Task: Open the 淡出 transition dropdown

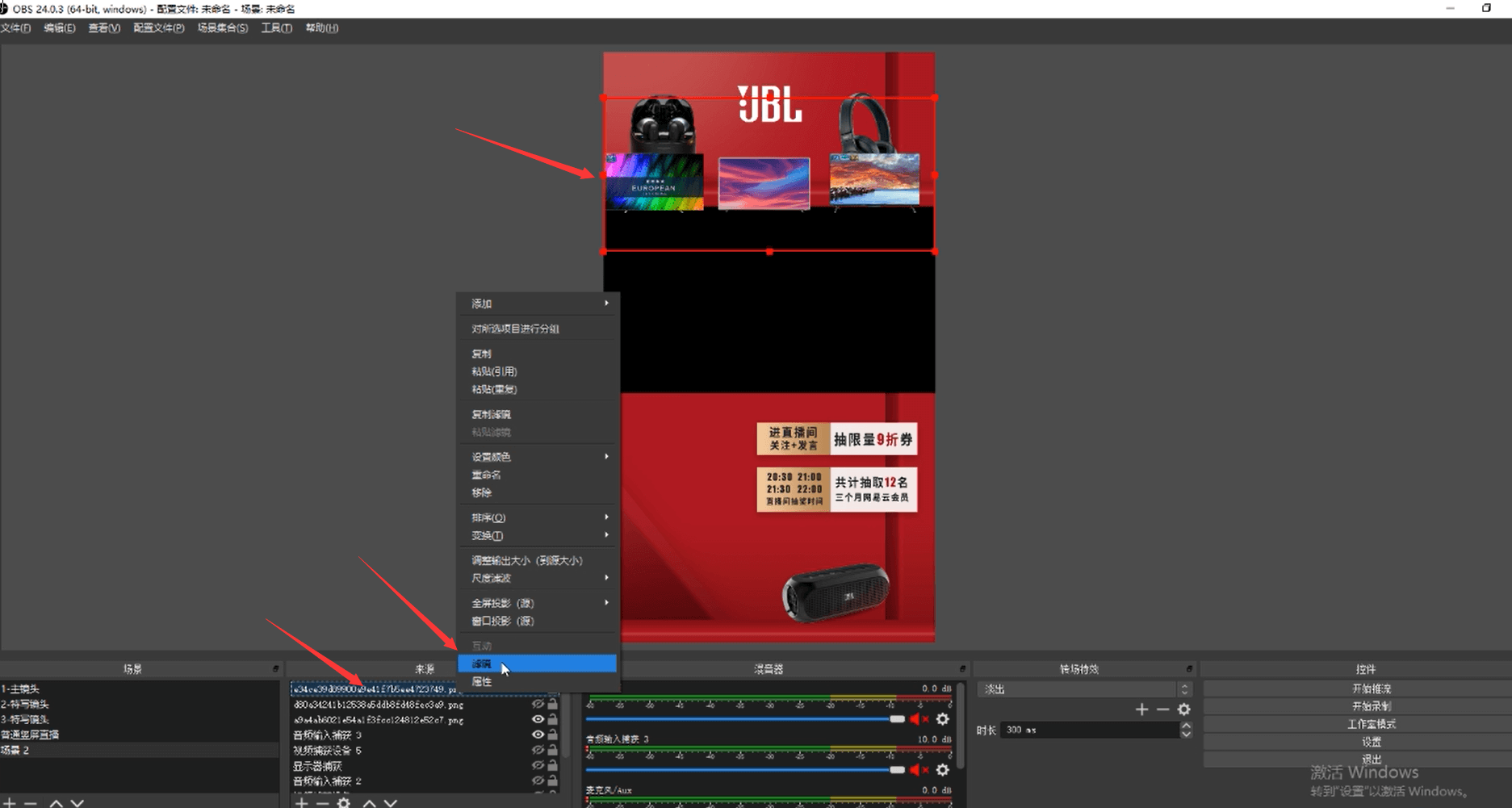Action: click(x=1084, y=689)
